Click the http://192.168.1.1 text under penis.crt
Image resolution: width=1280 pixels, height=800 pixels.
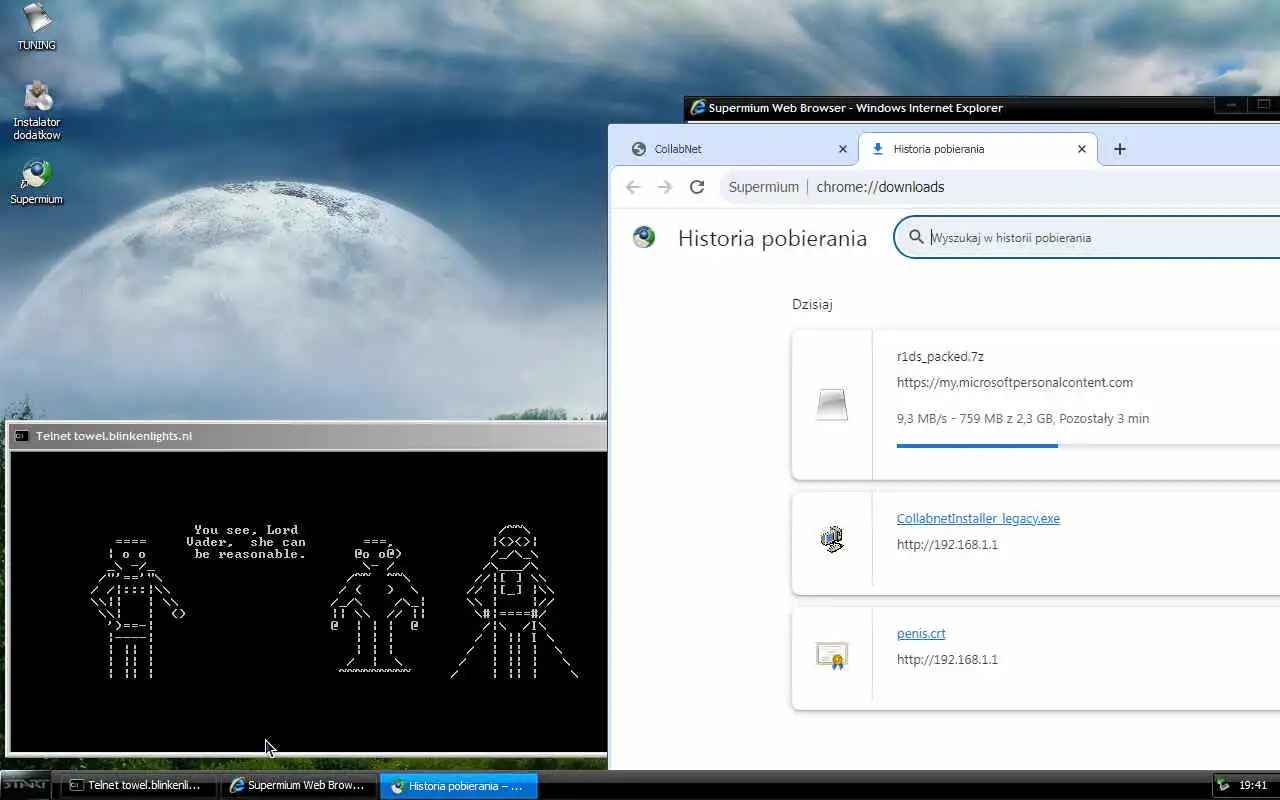pos(947,660)
